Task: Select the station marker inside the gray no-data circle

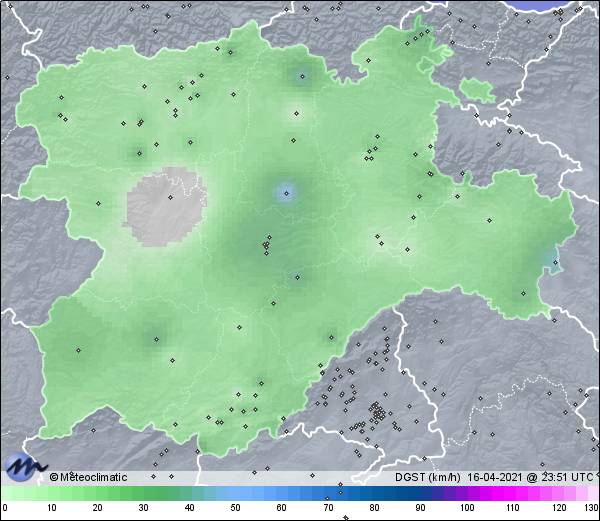Action: tap(171, 197)
